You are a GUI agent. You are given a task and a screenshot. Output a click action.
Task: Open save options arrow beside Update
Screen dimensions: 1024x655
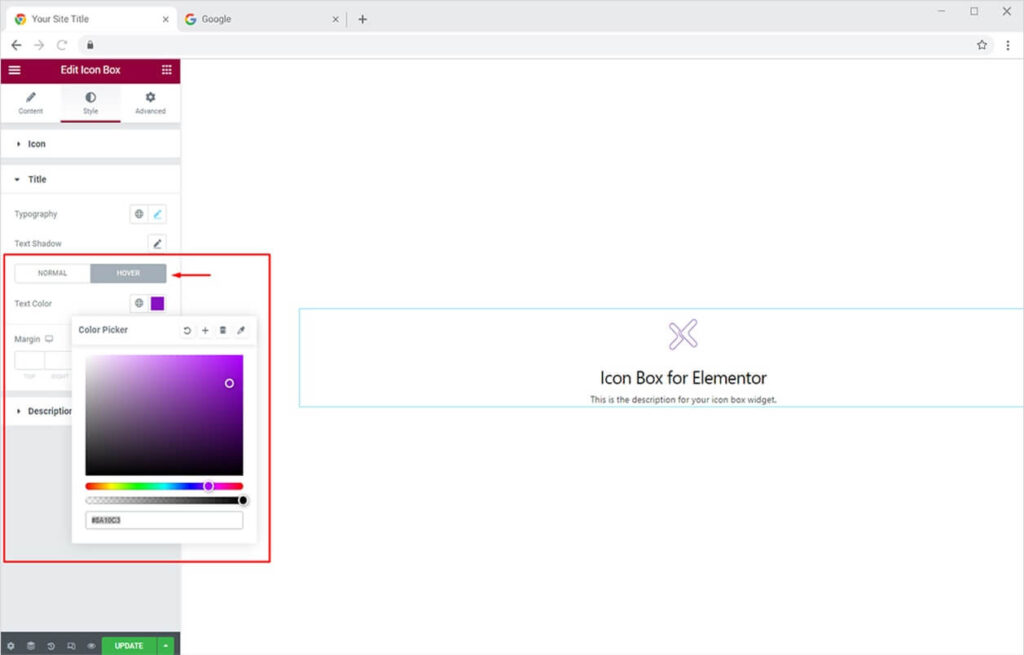pyautogui.click(x=166, y=646)
